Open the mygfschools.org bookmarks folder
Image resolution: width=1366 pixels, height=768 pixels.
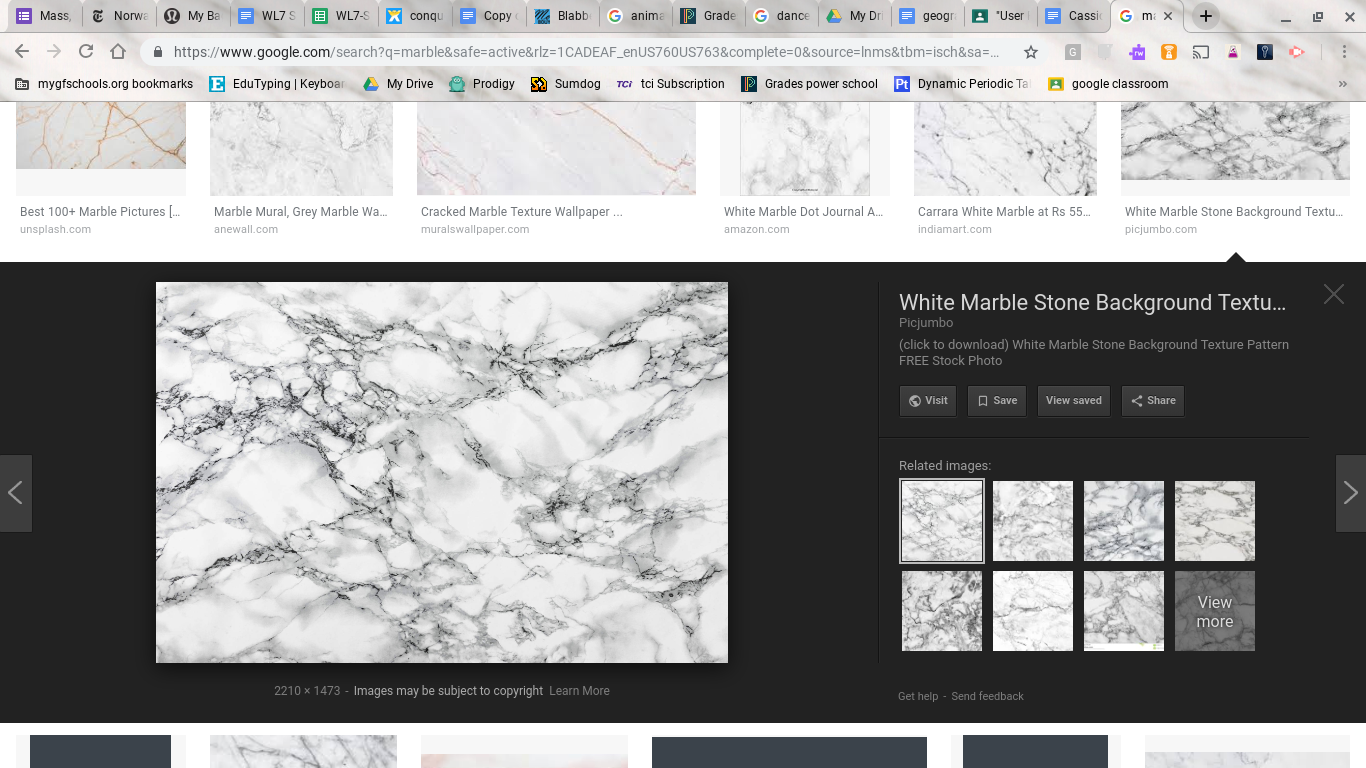(x=104, y=84)
